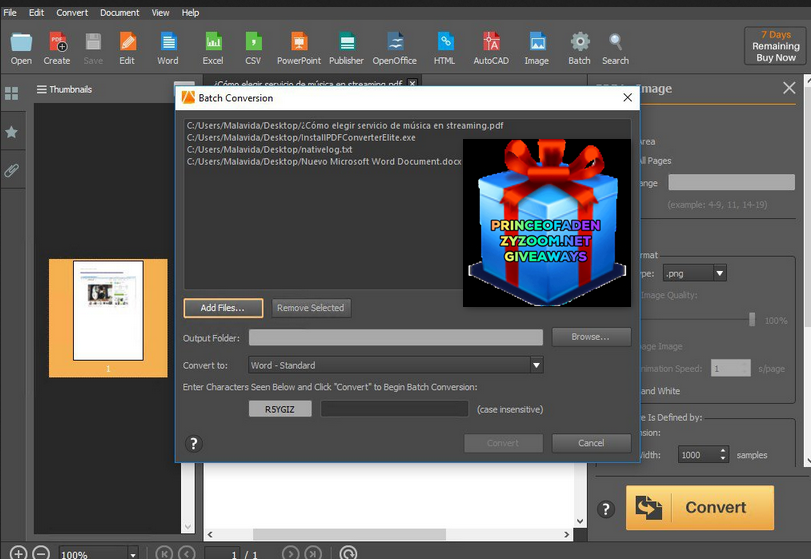Image resolution: width=811 pixels, height=559 pixels.
Task: Go to the last page icon
Action: point(313,553)
